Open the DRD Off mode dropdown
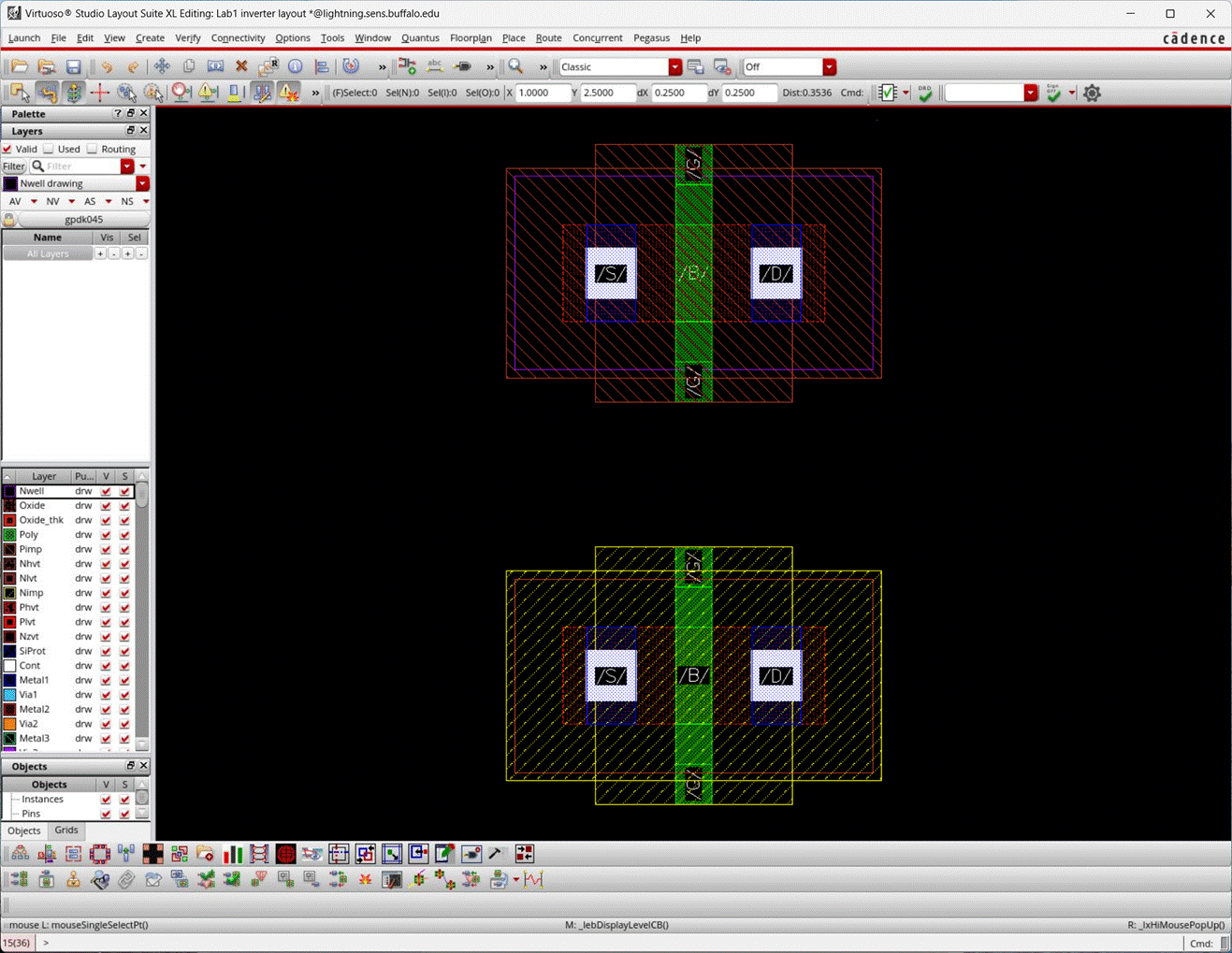This screenshot has width=1232, height=953. coord(829,66)
